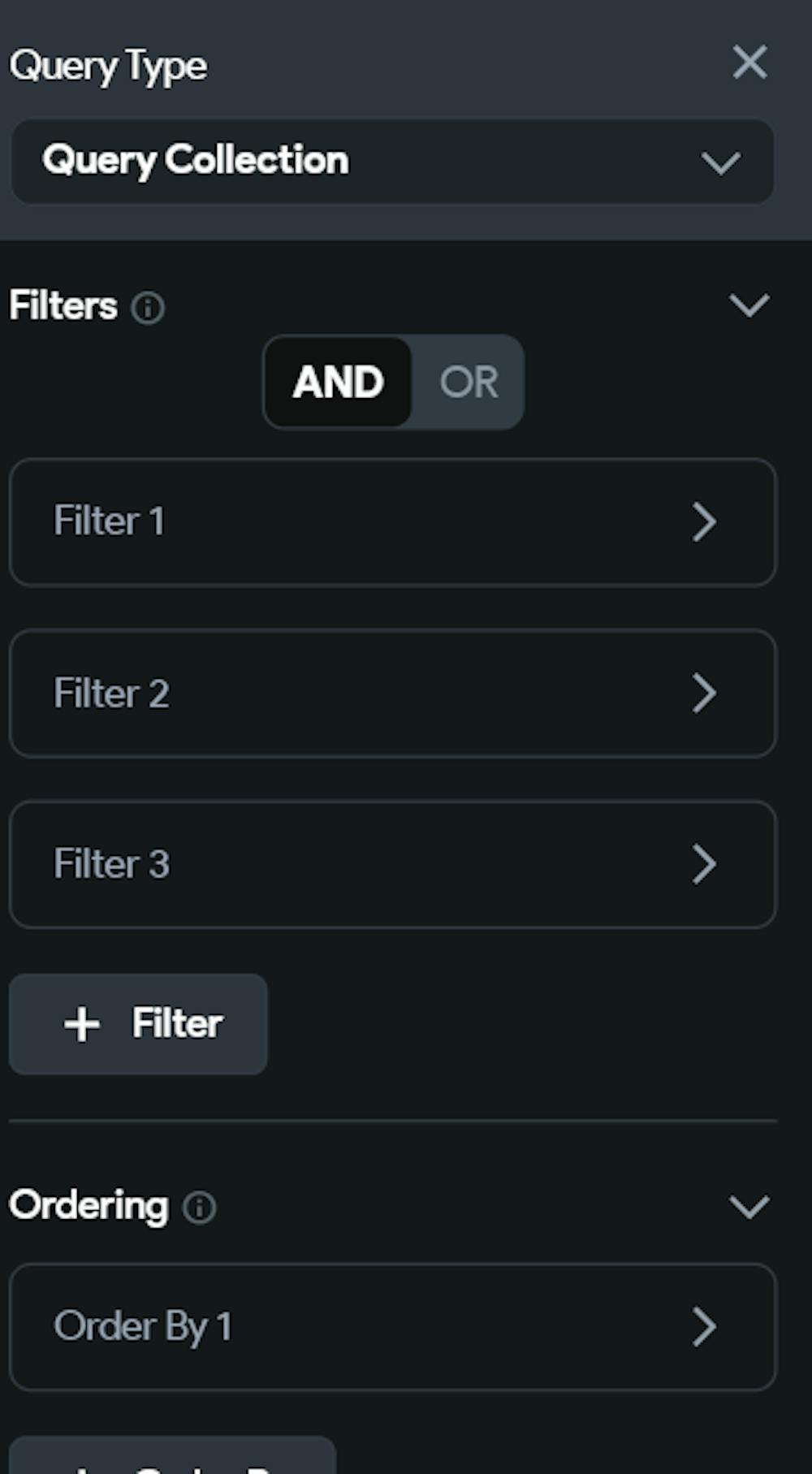Click the Filter 1 arrow icon

704,521
